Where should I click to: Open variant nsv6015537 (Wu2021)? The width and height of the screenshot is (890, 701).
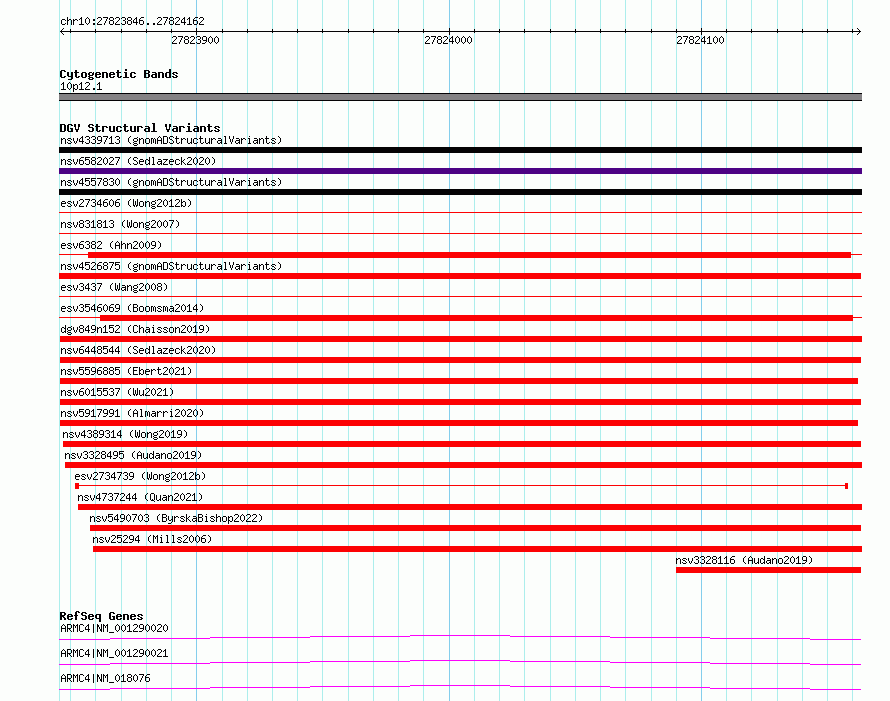(x=117, y=392)
